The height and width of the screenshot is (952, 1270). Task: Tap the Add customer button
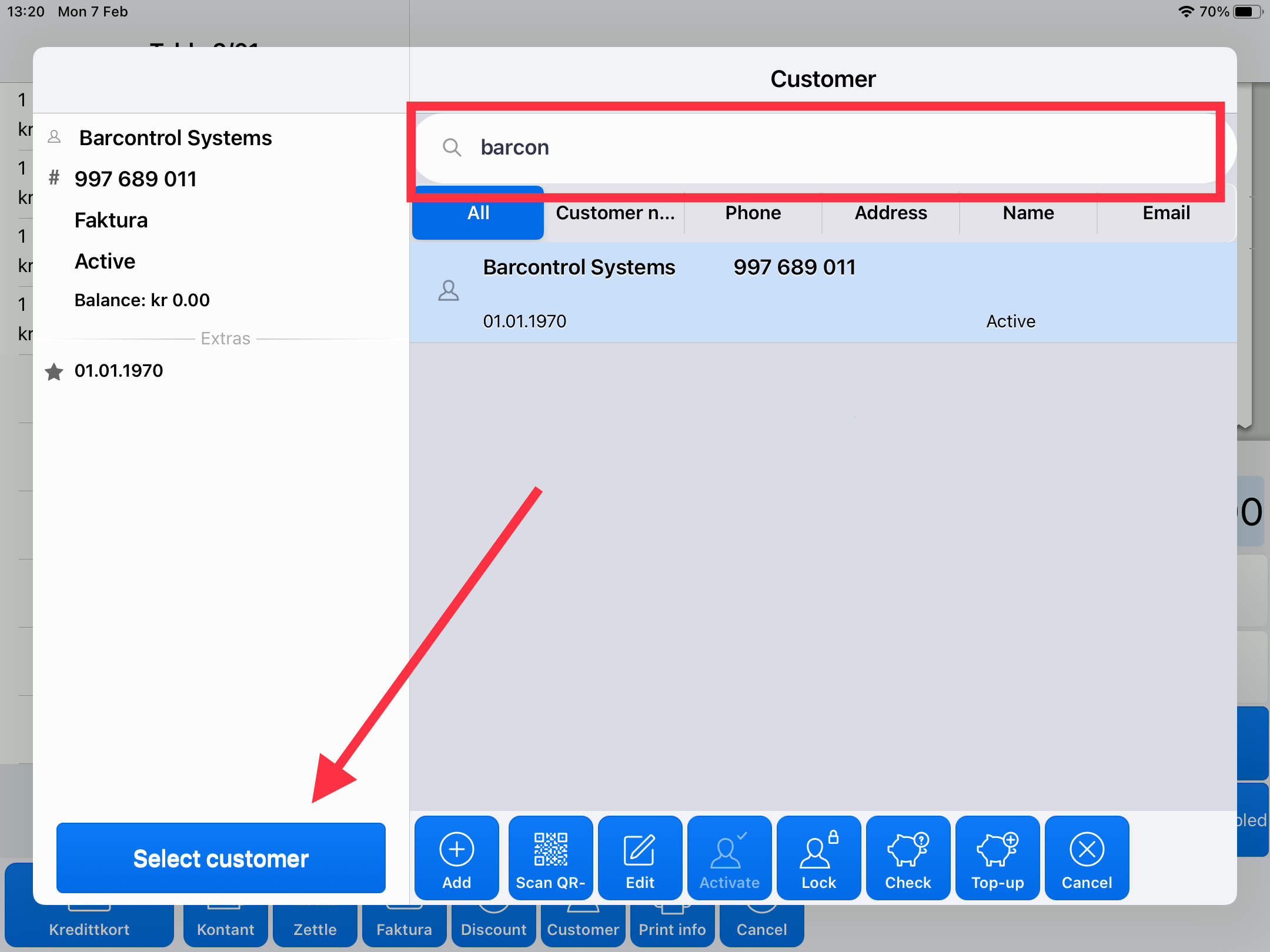coord(456,857)
